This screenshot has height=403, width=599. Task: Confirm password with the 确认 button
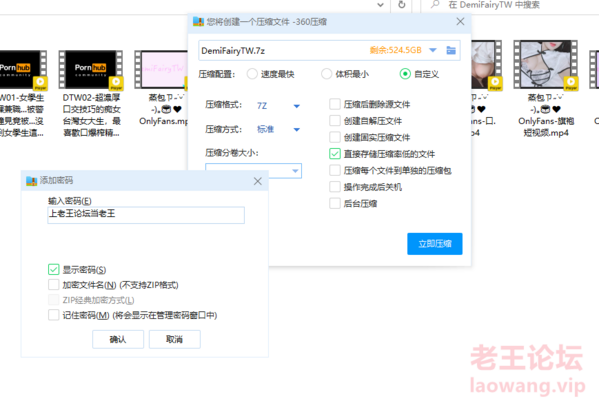[118, 339]
